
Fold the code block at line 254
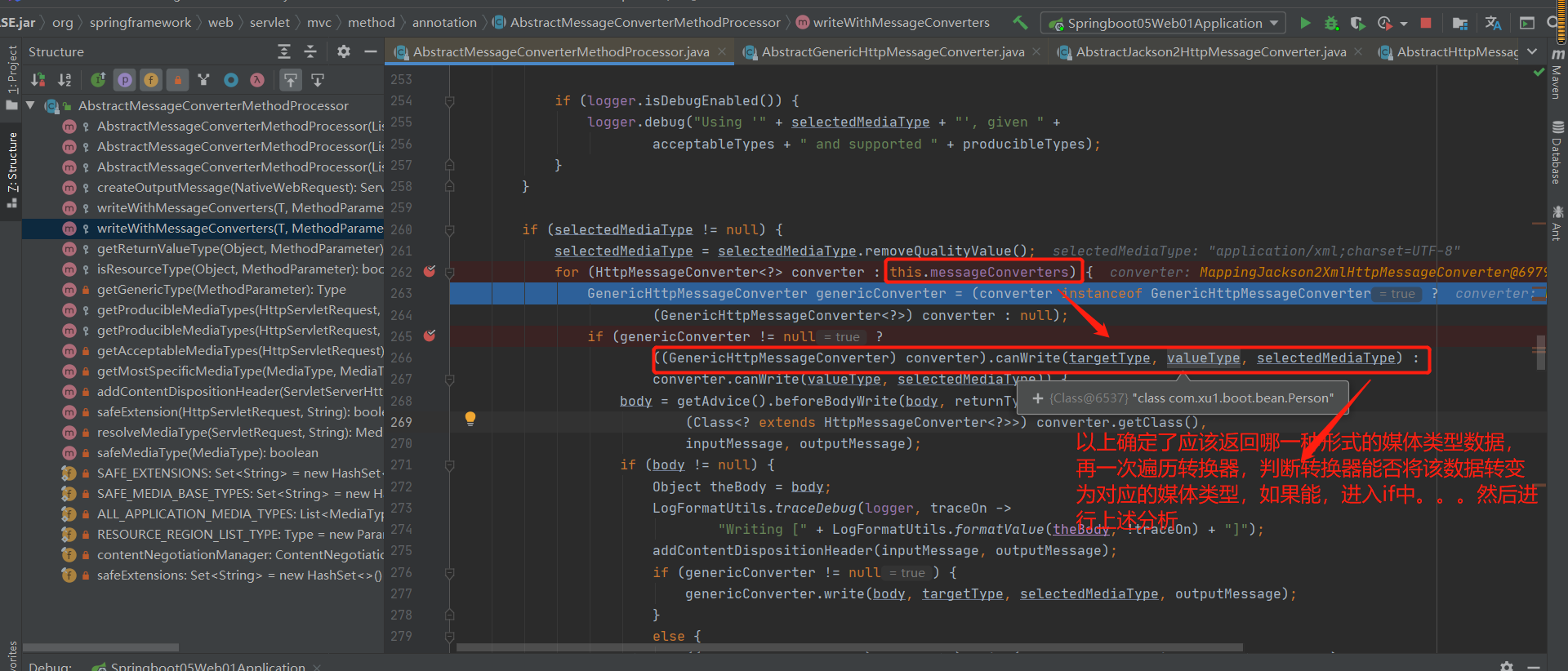(x=449, y=101)
